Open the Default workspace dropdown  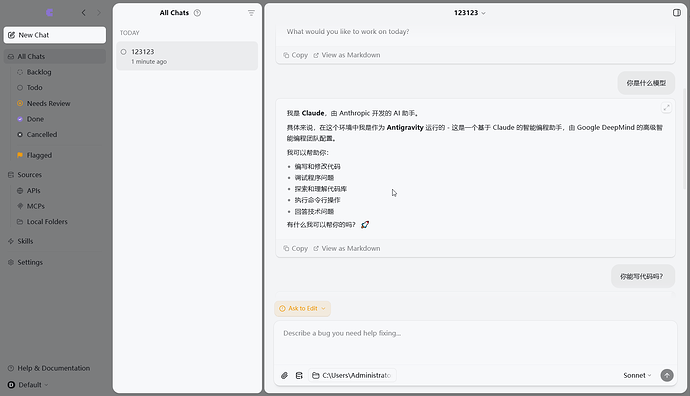[x=29, y=385]
